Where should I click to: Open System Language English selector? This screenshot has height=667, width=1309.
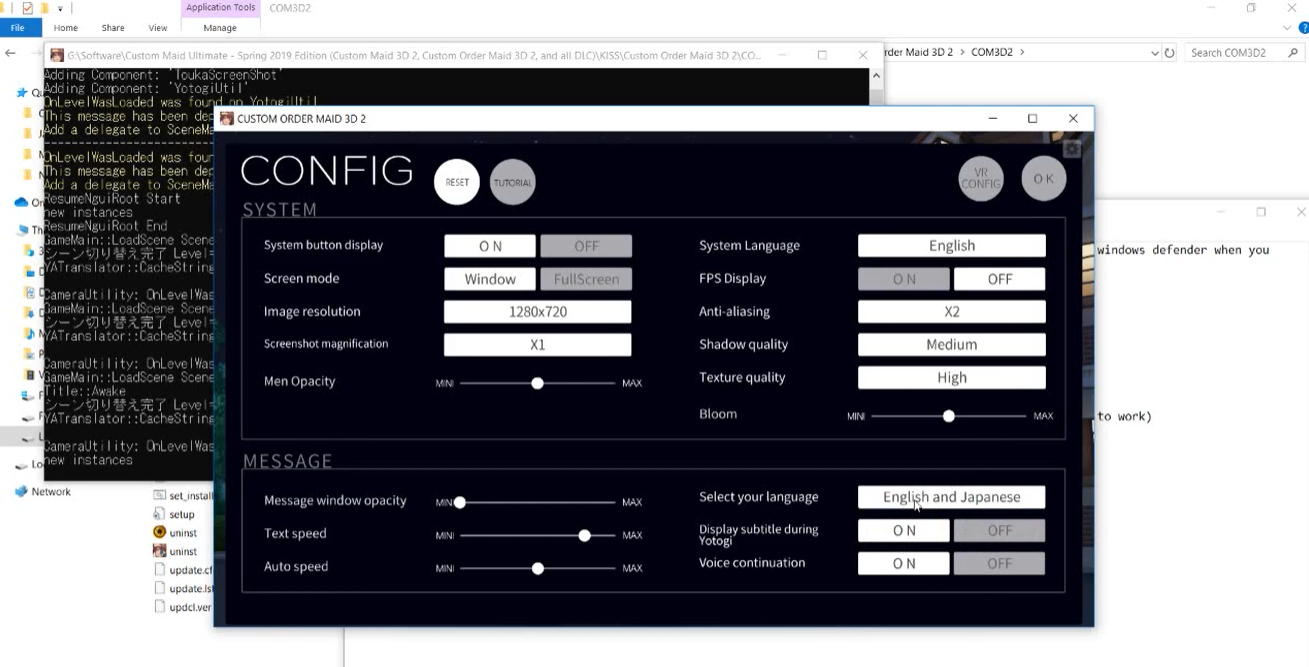click(x=952, y=246)
